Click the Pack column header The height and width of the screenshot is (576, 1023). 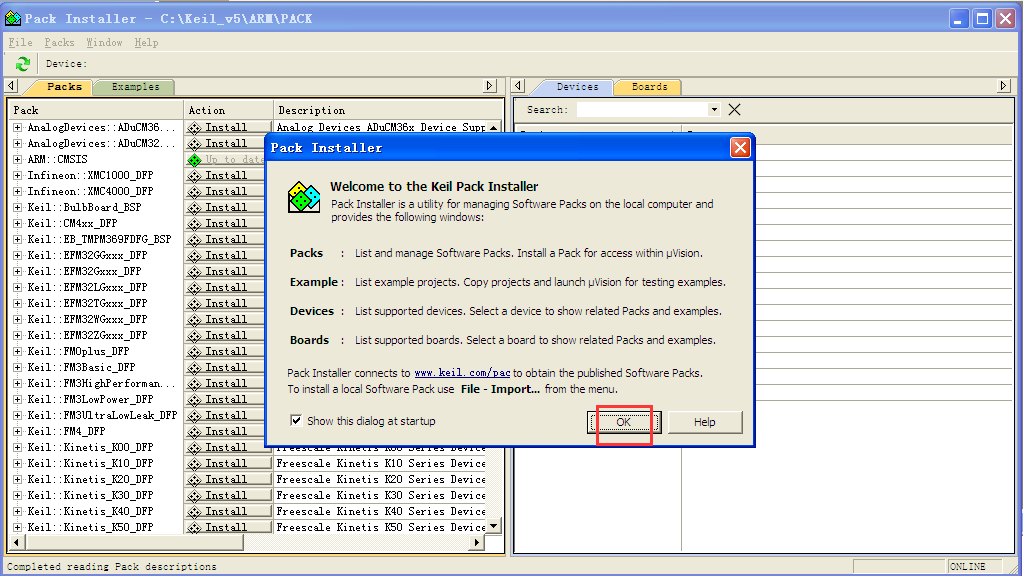tap(96, 110)
